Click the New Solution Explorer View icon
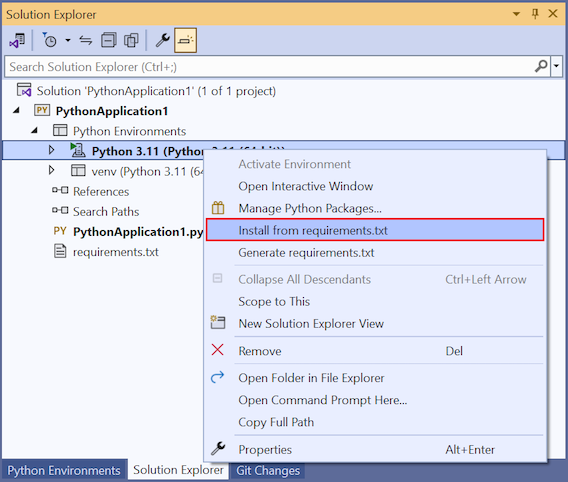The height and width of the screenshot is (482, 568). [218, 322]
